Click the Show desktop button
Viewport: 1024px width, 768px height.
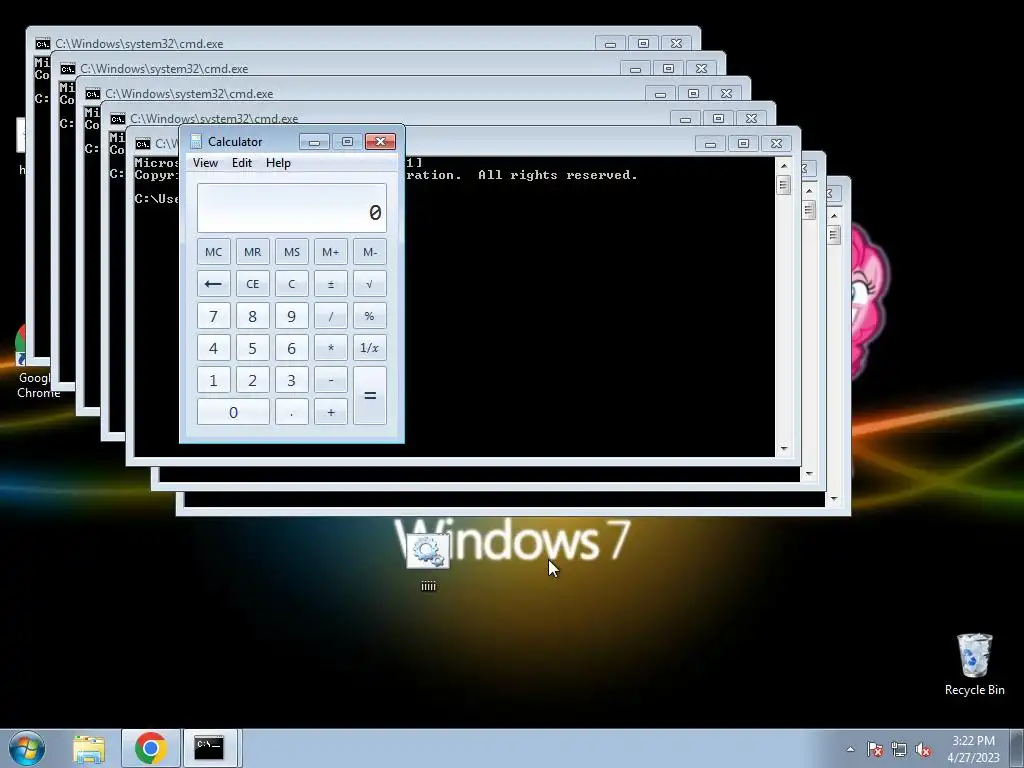(1017, 749)
